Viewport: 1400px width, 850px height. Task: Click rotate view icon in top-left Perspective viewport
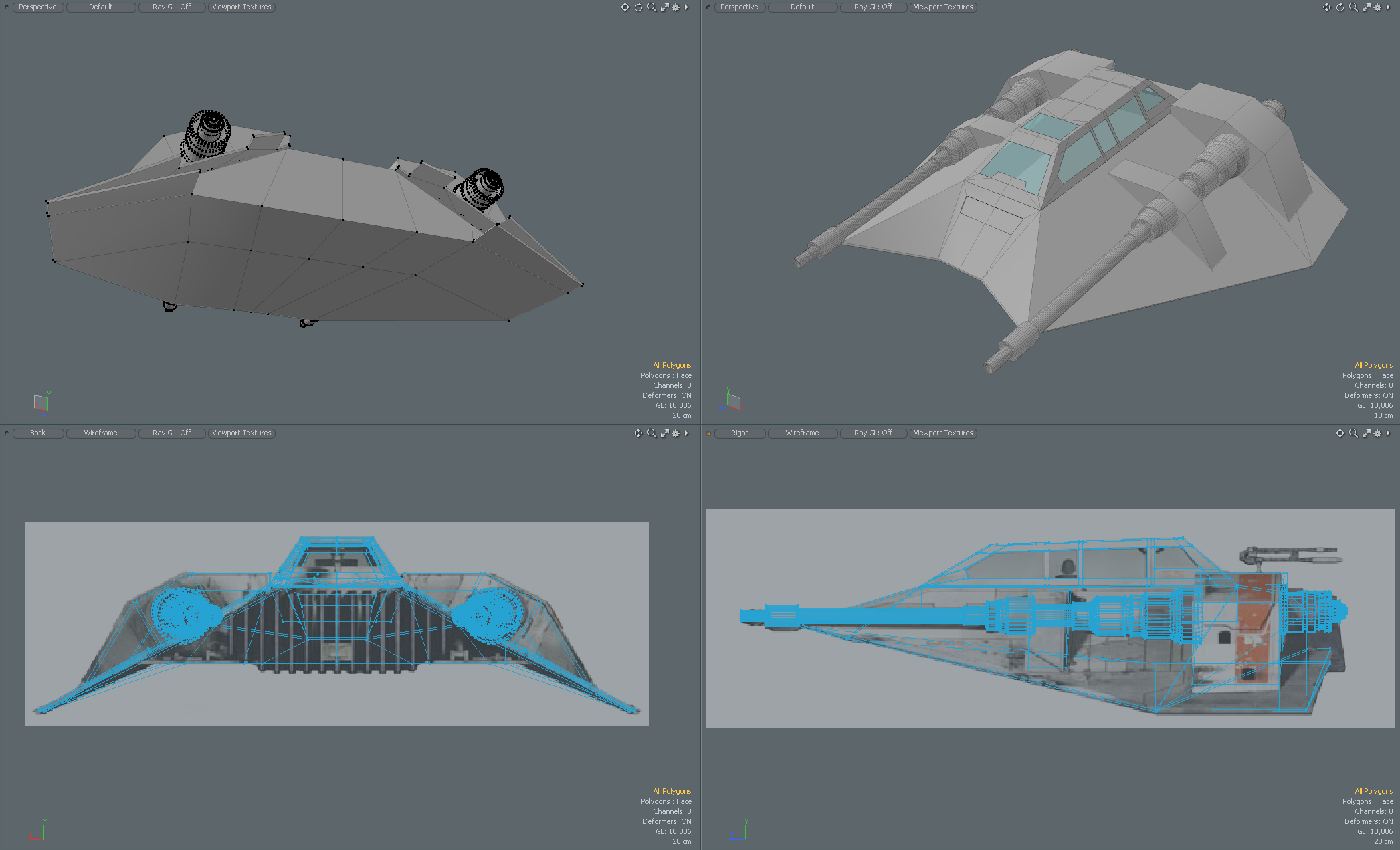[638, 7]
